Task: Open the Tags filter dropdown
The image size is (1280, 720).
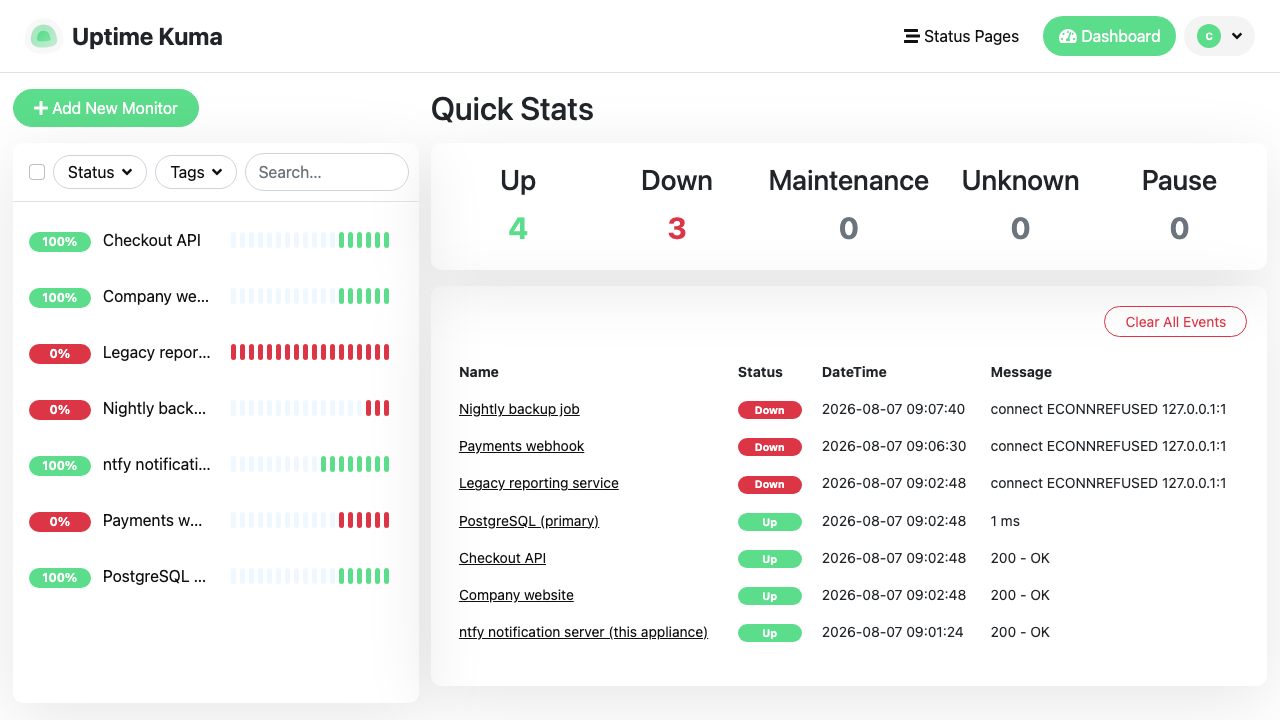Action: point(196,172)
